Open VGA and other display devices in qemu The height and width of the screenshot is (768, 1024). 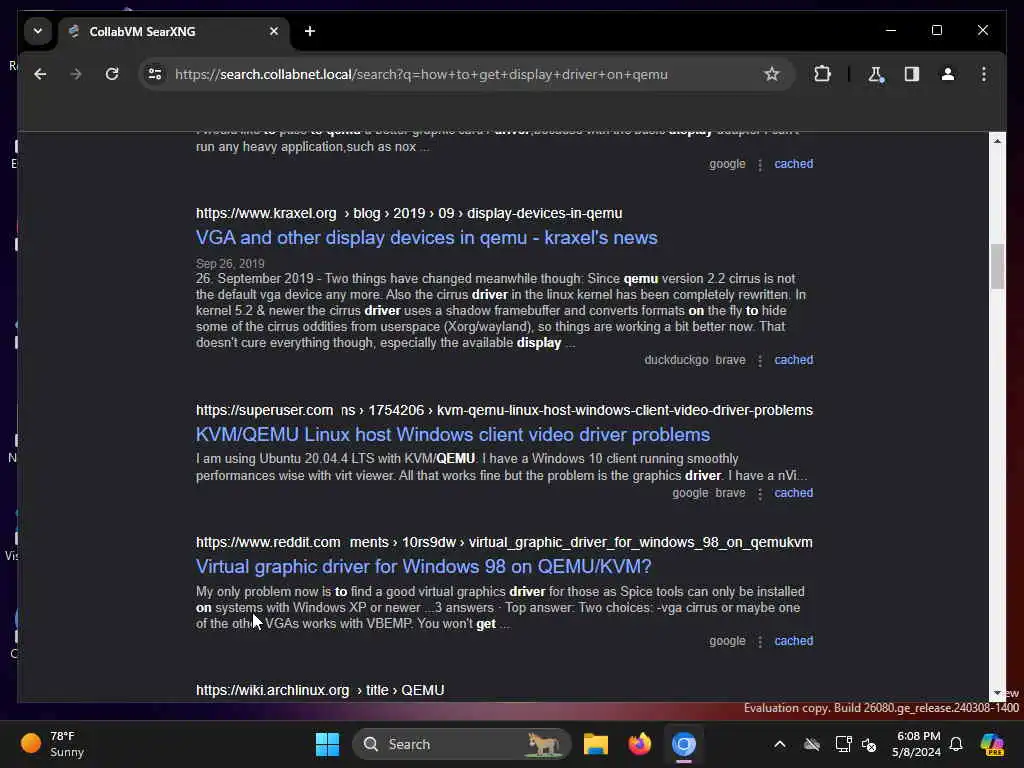coord(426,238)
